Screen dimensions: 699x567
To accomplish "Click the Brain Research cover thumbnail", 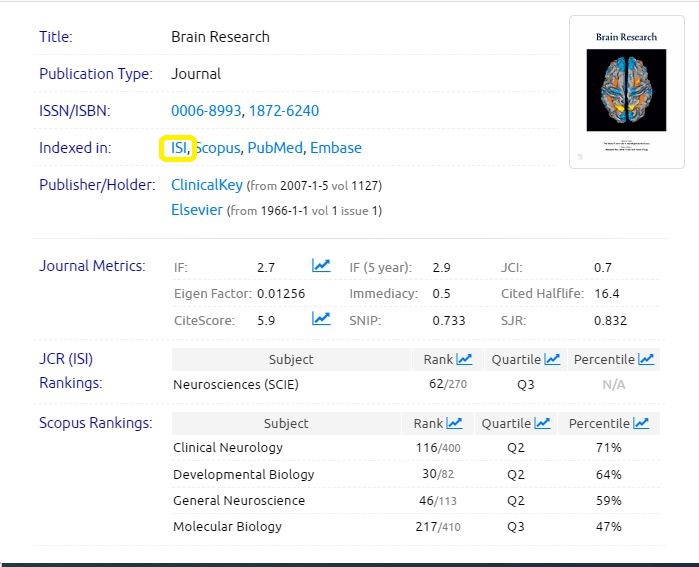I will click(626, 91).
